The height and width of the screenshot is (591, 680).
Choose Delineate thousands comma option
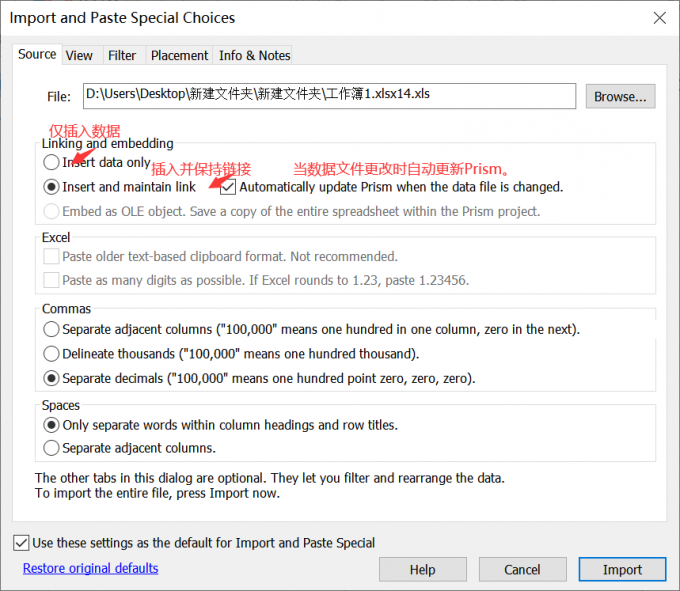point(51,354)
